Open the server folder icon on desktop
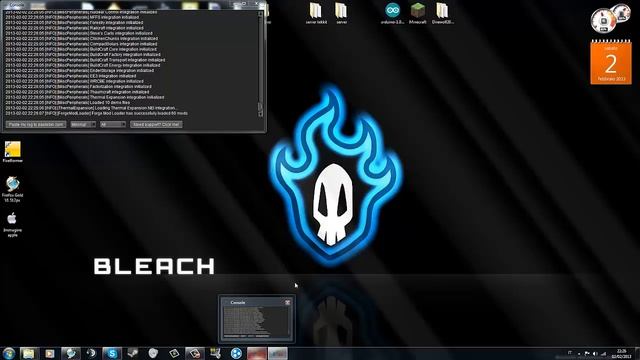640x360 pixels. (342, 13)
